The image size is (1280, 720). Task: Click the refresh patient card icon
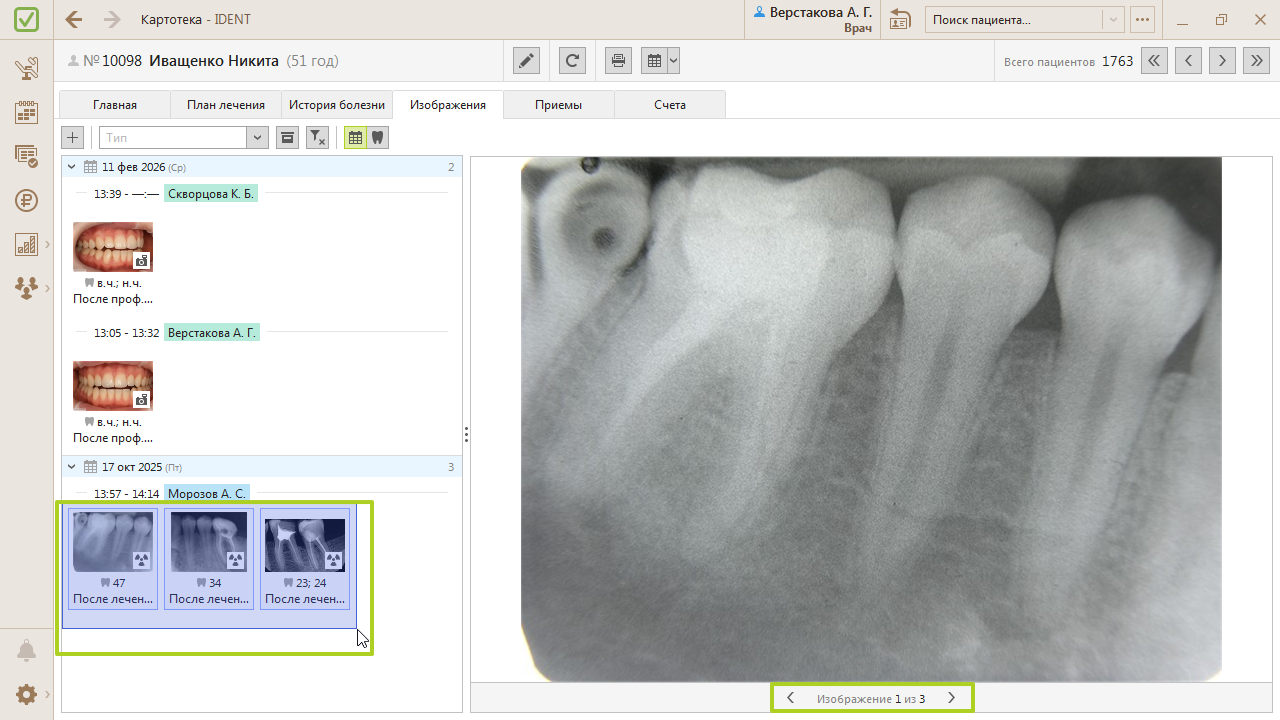[x=572, y=61]
